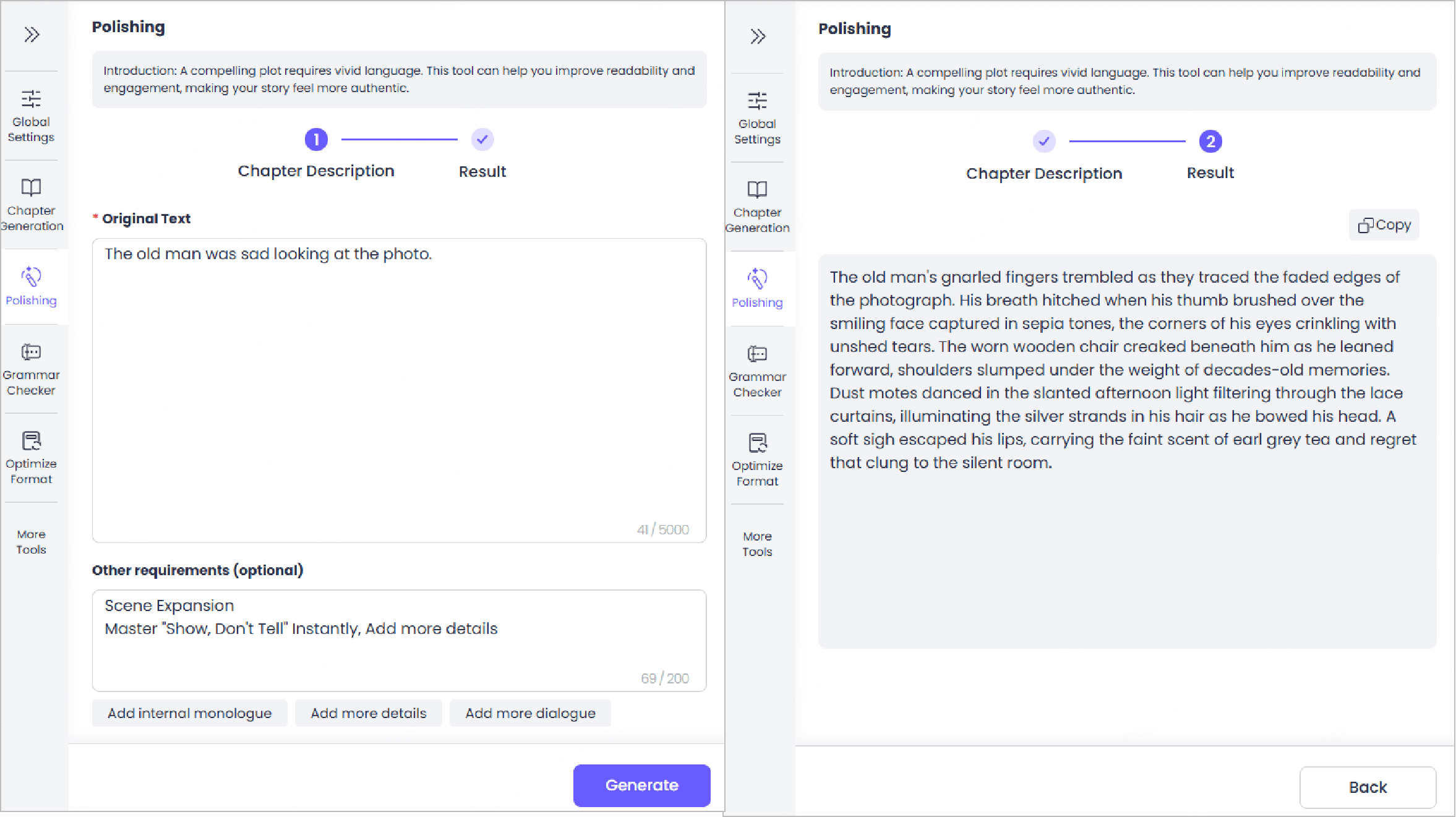
Task: Open Optimize Format in right panel sidebar
Action: [757, 460]
